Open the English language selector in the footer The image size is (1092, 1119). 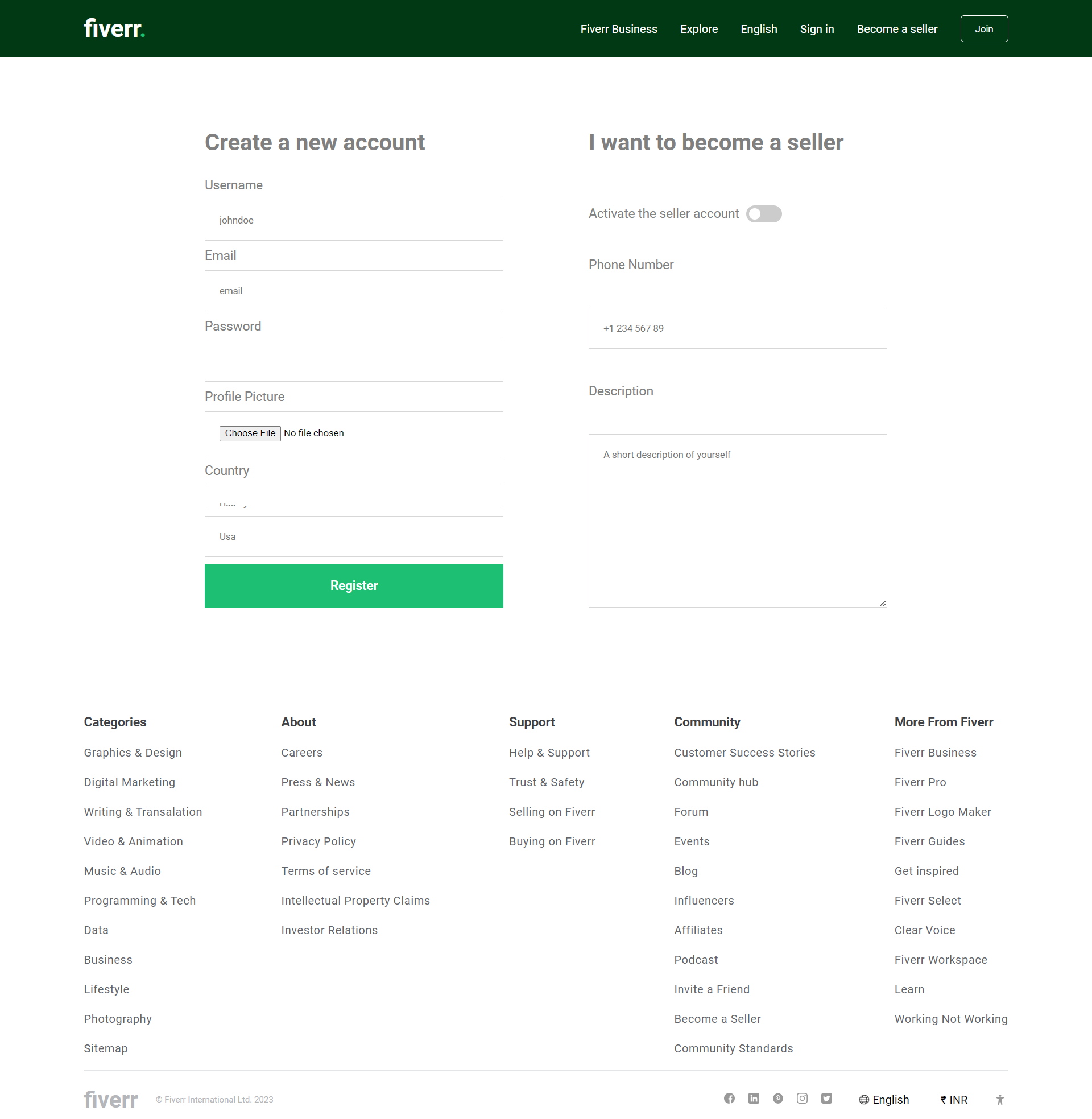(x=890, y=1100)
